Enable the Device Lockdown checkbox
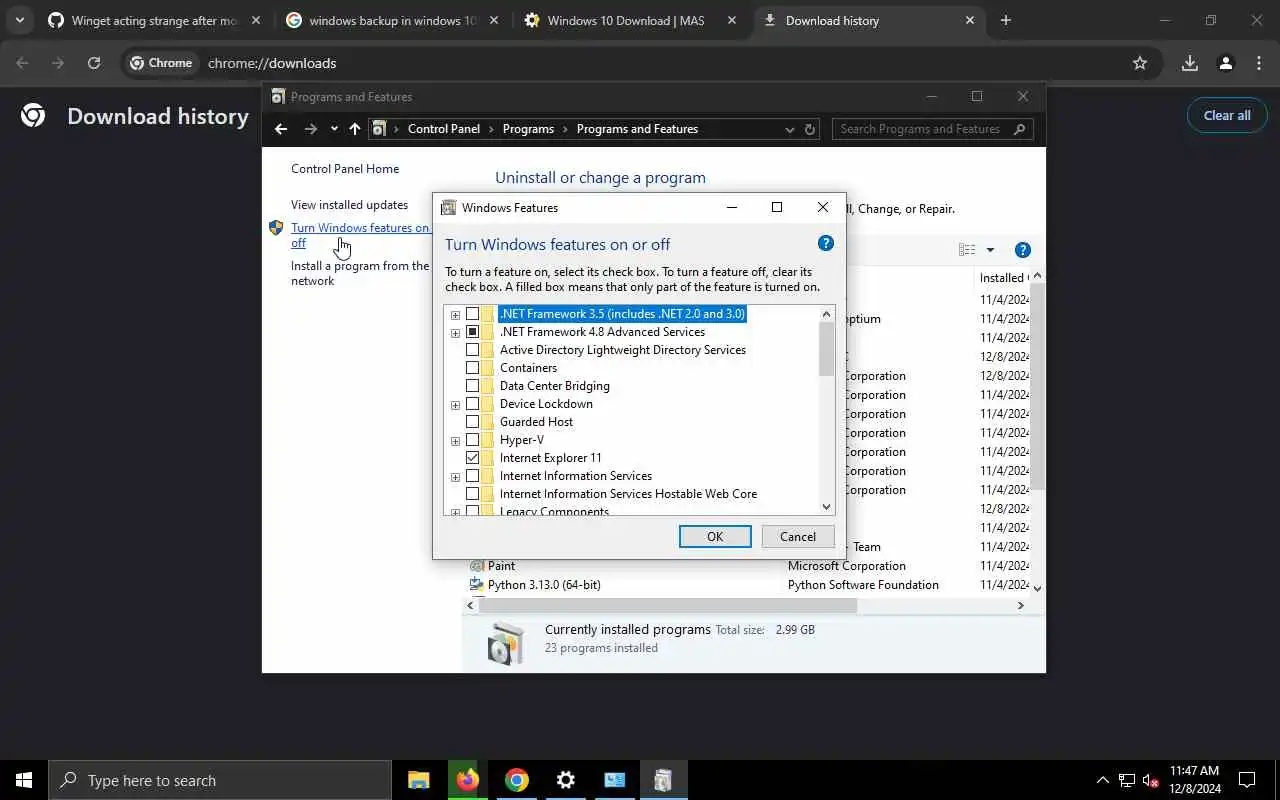The image size is (1280, 800). (x=473, y=404)
